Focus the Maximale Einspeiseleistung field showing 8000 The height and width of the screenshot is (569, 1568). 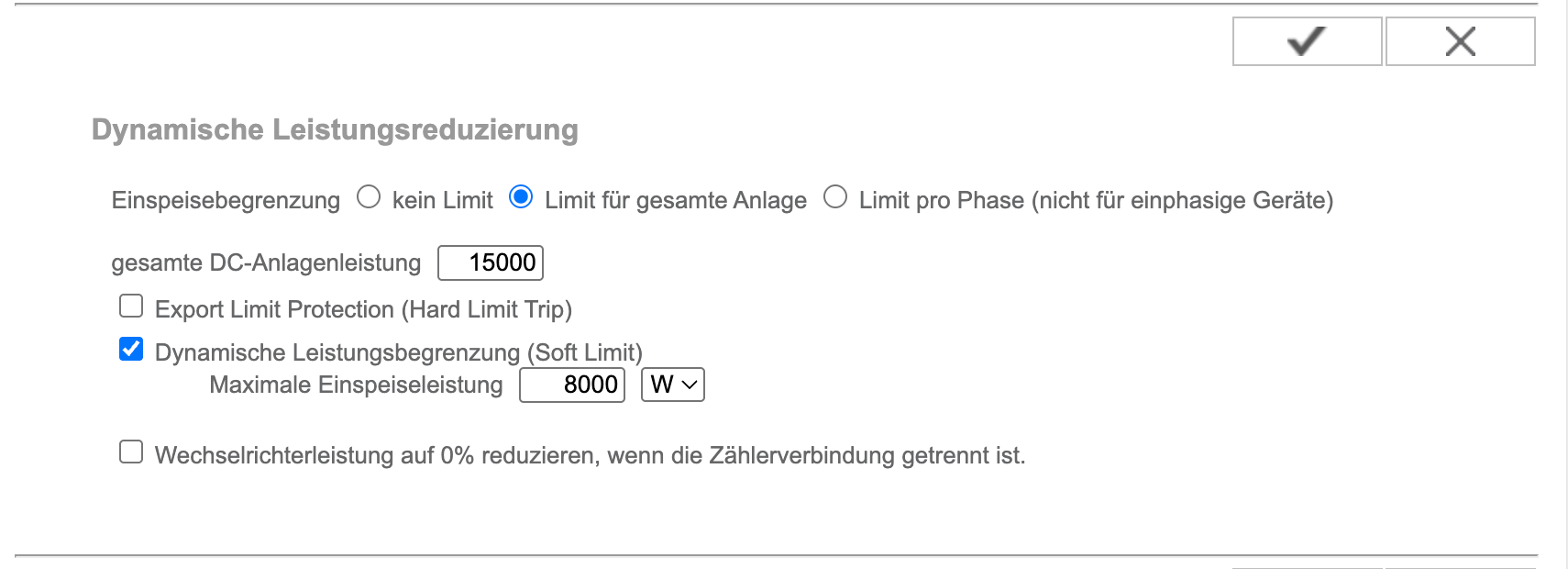[572, 385]
